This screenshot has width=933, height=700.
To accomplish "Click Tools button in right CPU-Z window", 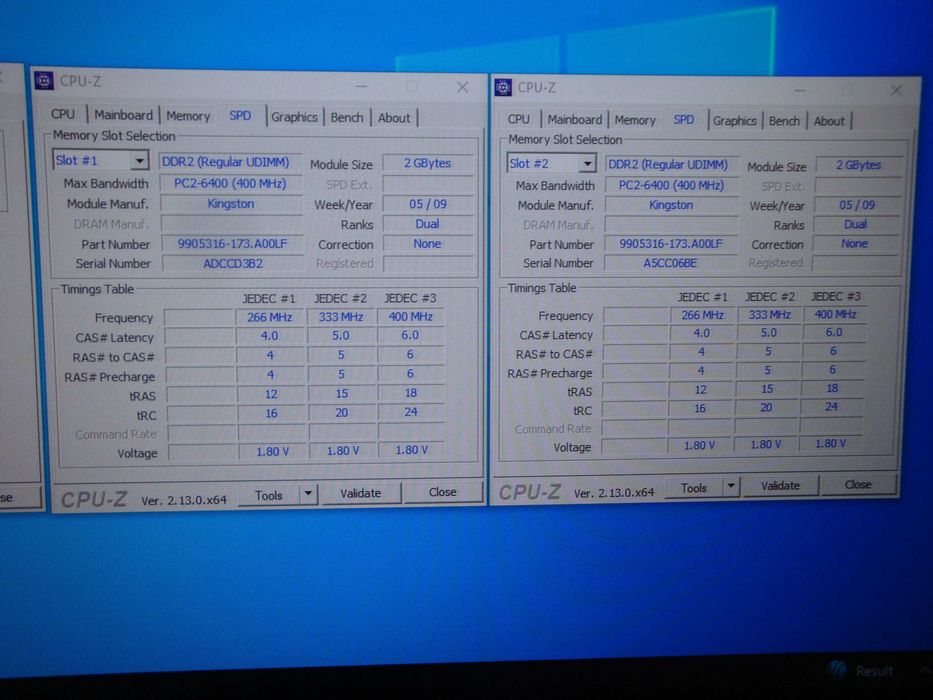I will click(x=694, y=488).
